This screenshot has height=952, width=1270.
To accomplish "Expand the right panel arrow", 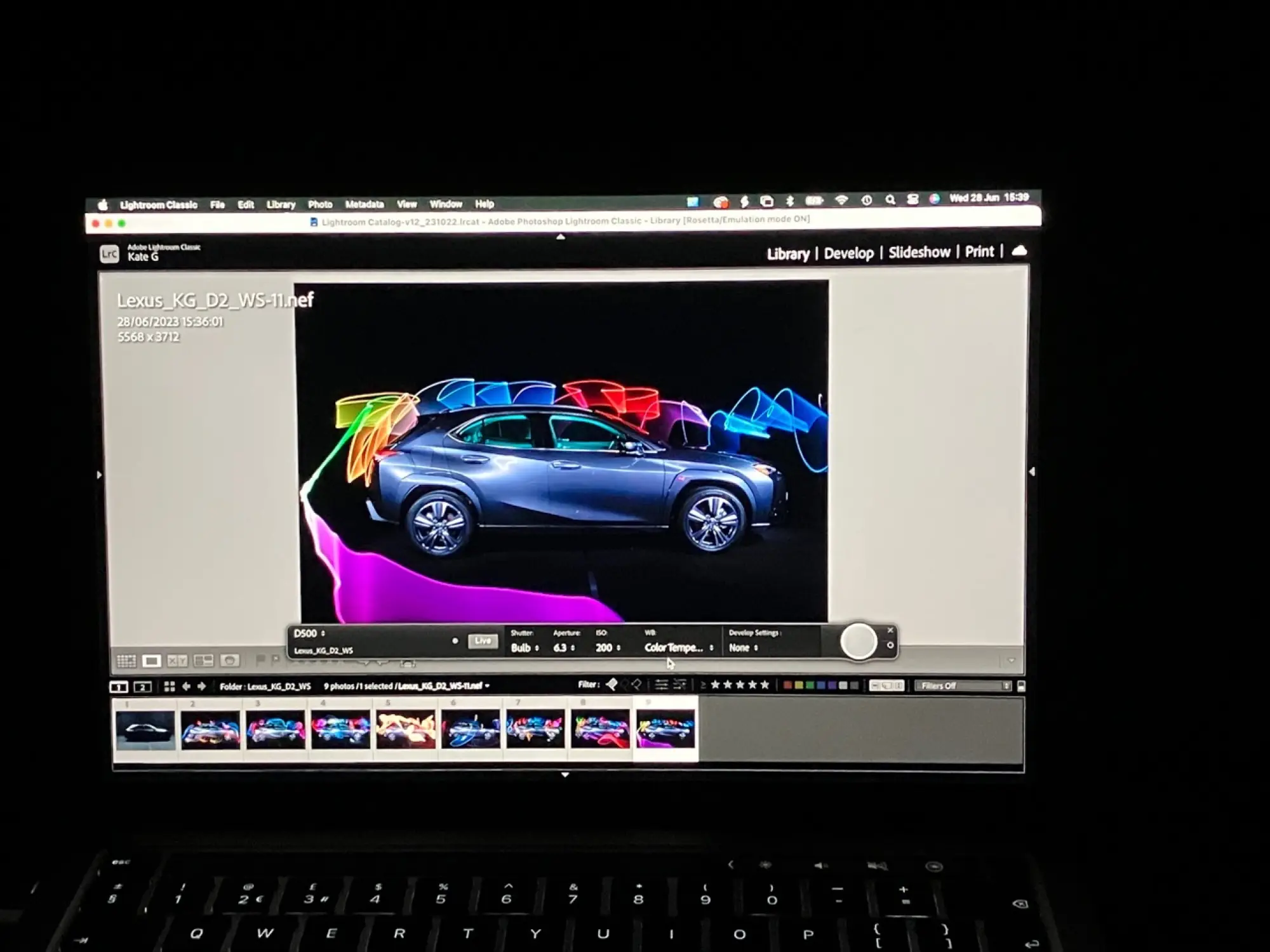I will 1032,472.
